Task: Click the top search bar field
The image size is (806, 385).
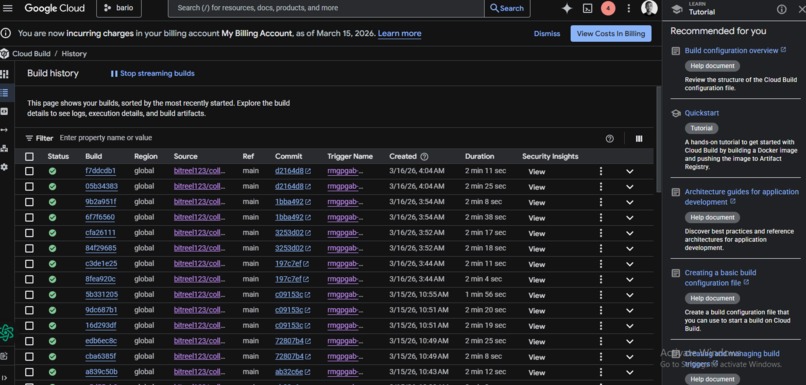Action: pyautogui.click(x=326, y=8)
